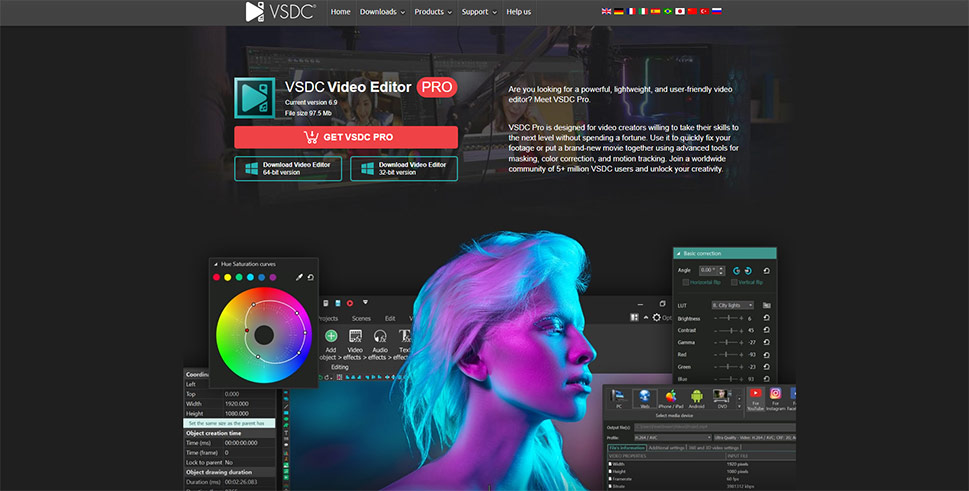Select the Spanish flag language

[x=656, y=11]
